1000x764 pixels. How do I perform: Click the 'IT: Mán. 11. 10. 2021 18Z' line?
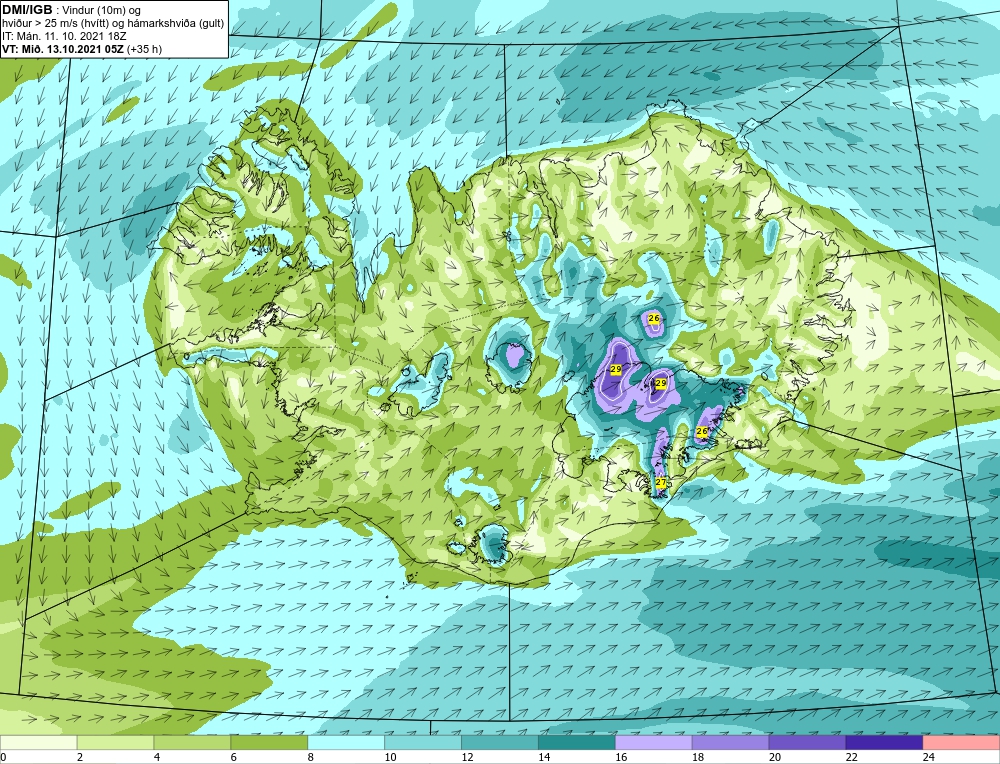[x=64, y=36]
